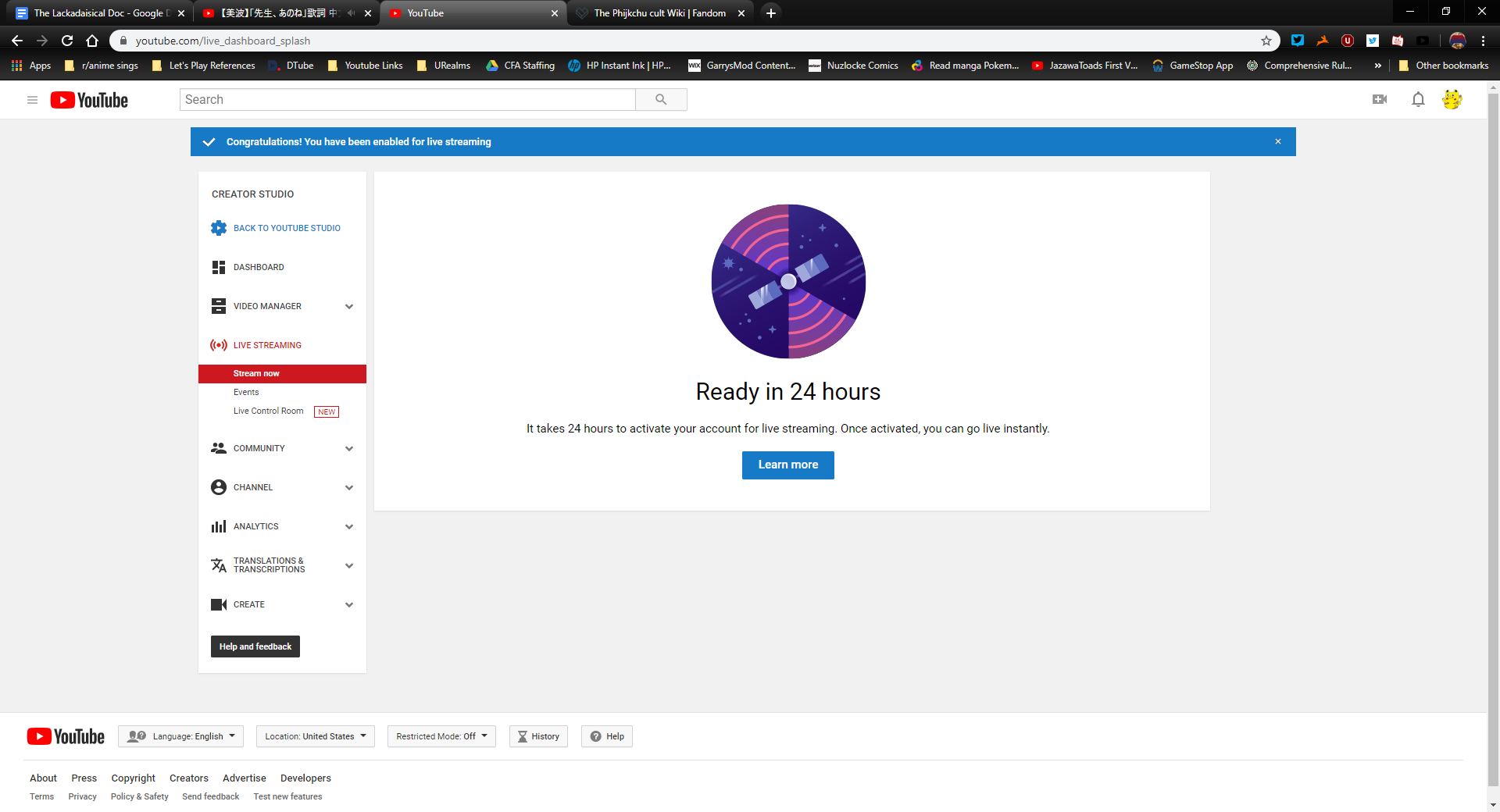Close the Phijkchu cult Wiki tab

[x=741, y=13]
